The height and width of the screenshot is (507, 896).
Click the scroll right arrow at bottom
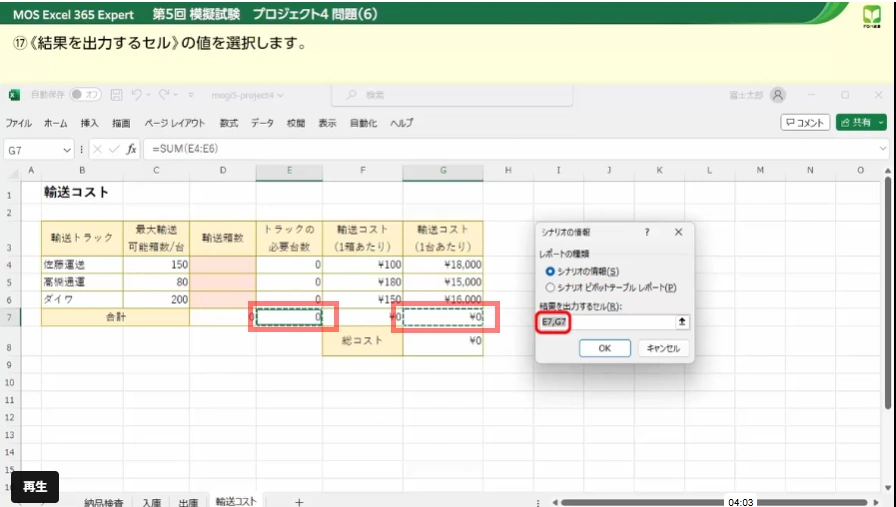877,502
